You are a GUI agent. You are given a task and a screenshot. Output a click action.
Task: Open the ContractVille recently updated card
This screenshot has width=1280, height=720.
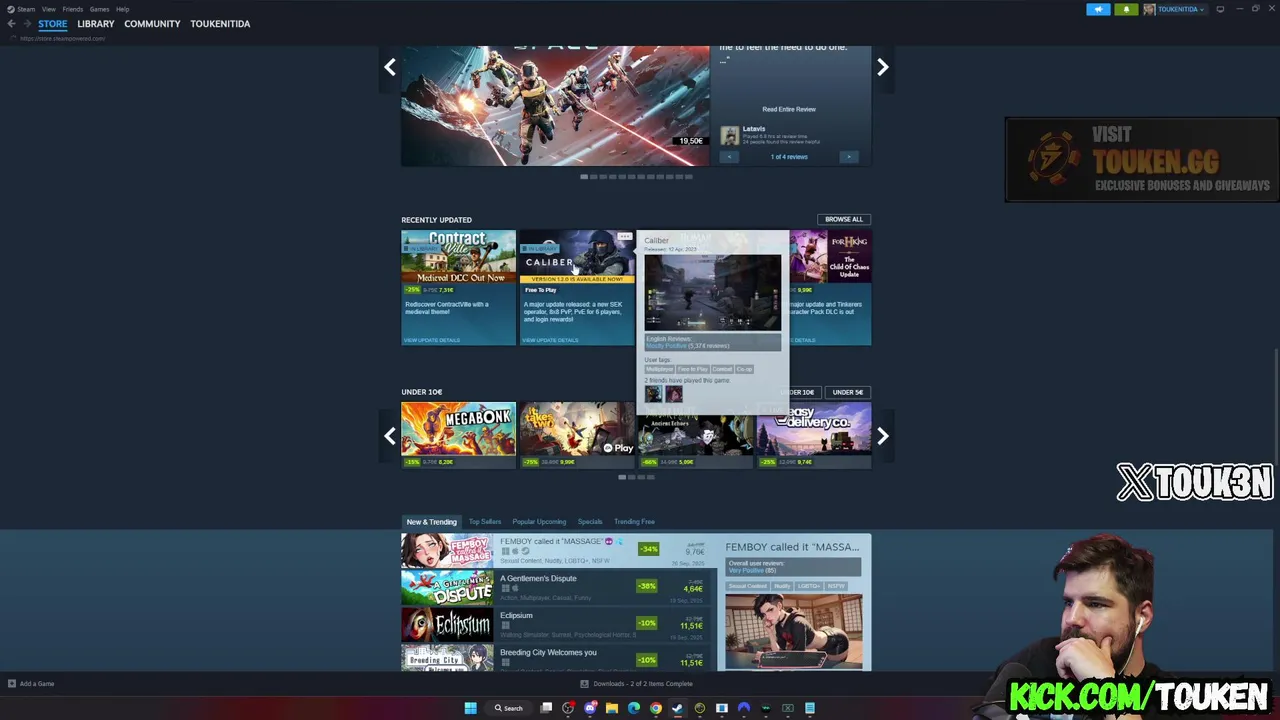458,288
